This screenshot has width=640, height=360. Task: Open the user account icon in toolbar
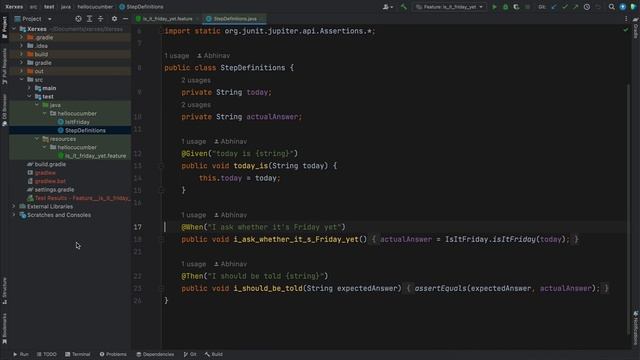tap(387, 7)
